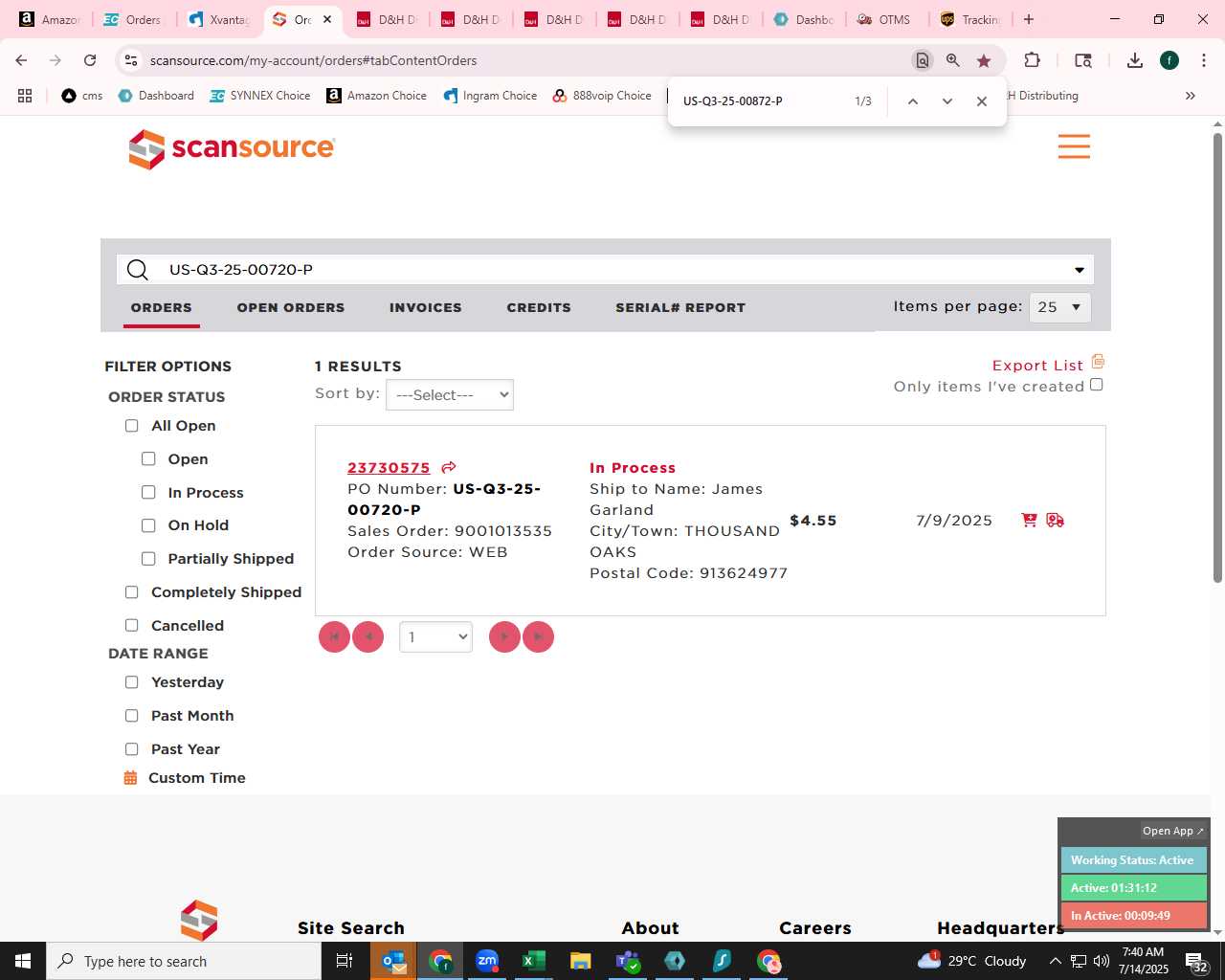Screen dimensions: 1225x980
Task: Open Zoom from the taskbar
Action: pos(487,961)
